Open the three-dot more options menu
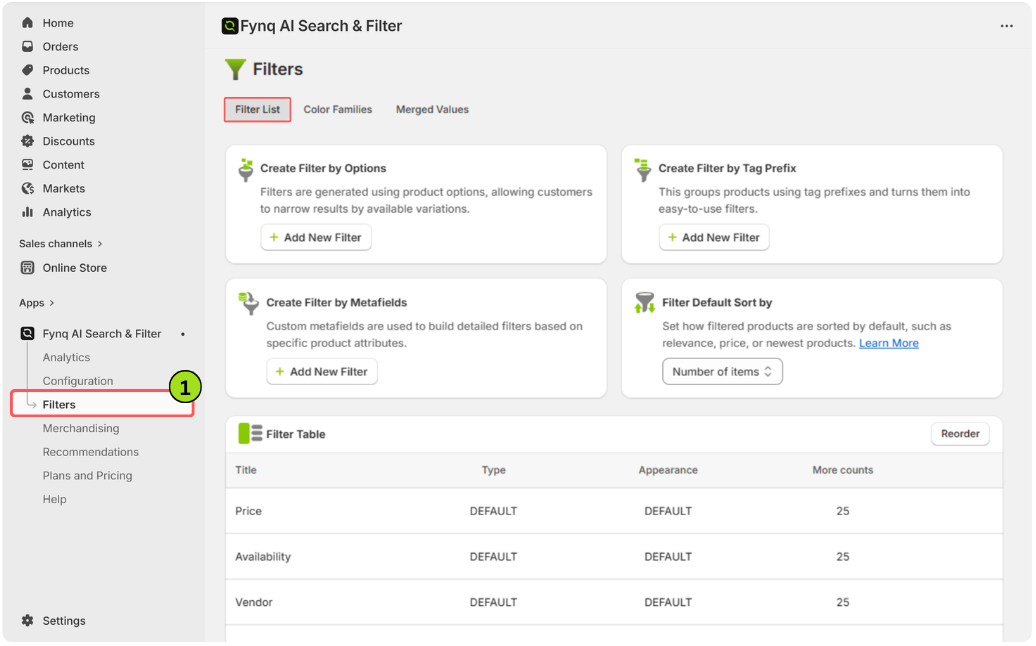Image resolution: width=1036 pixels, height=646 pixels. pyautogui.click(x=1007, y=26)
